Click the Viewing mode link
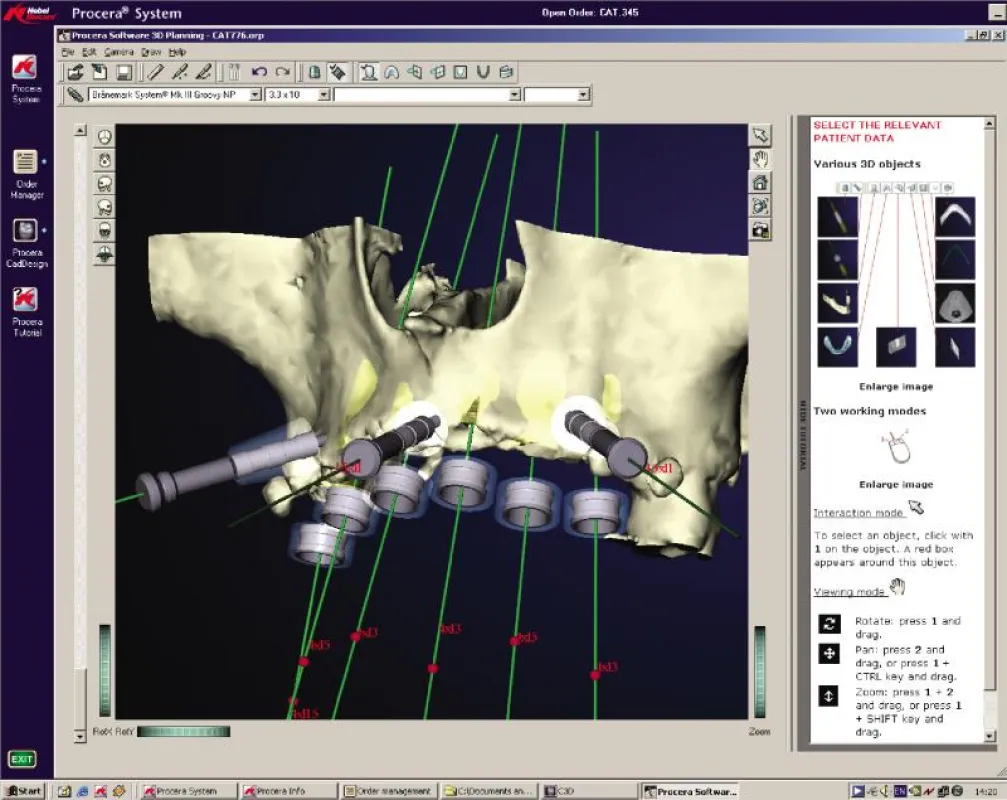This screenshot has height=800, width=1007. pos(850,591)
